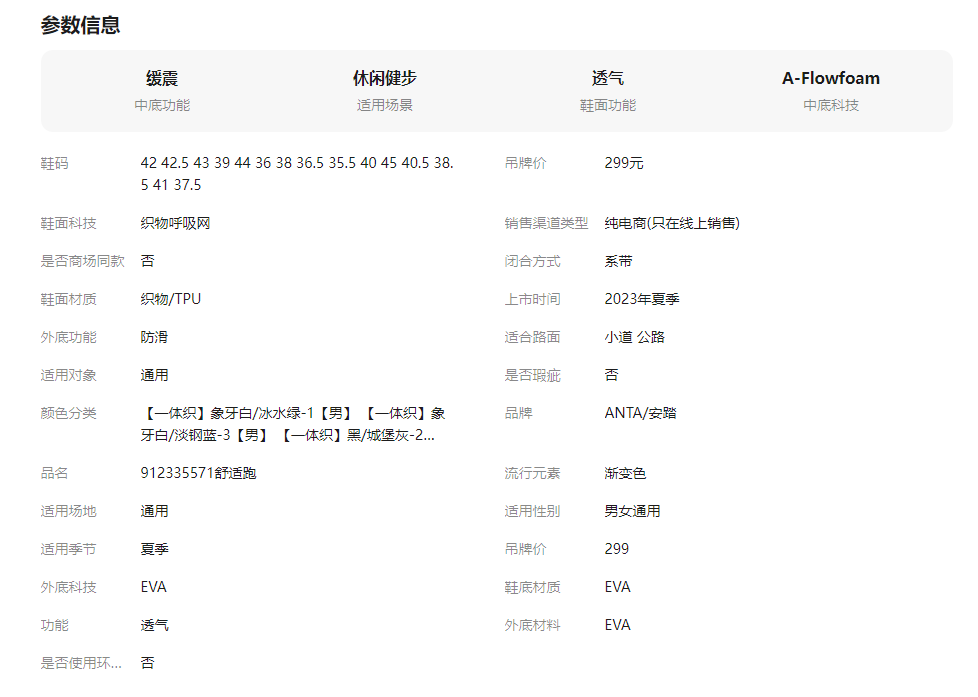Click the A-Flowfoam midsole technology highlight

(x=830, y=90)
